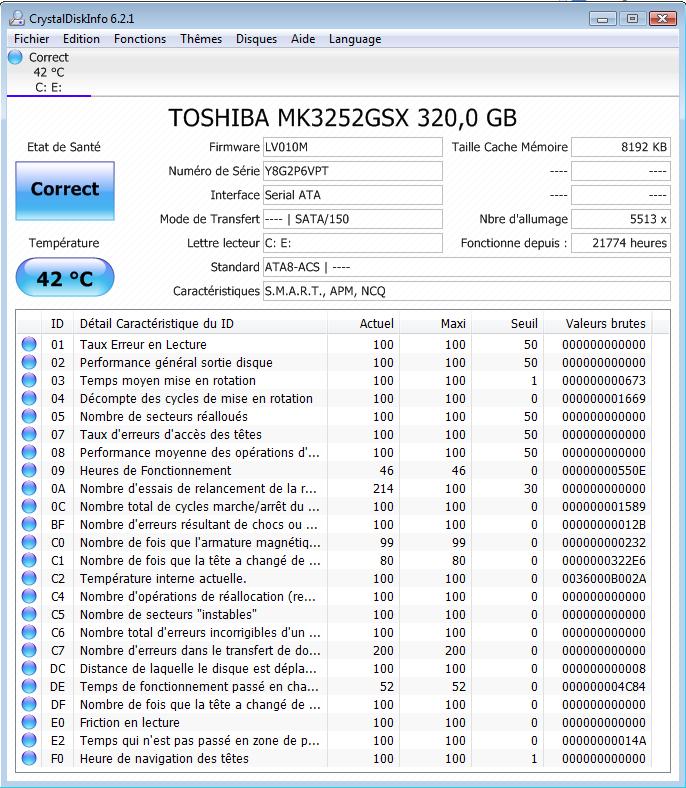Open the Edition menu
The image size is (686, 788).
point(81,39)
